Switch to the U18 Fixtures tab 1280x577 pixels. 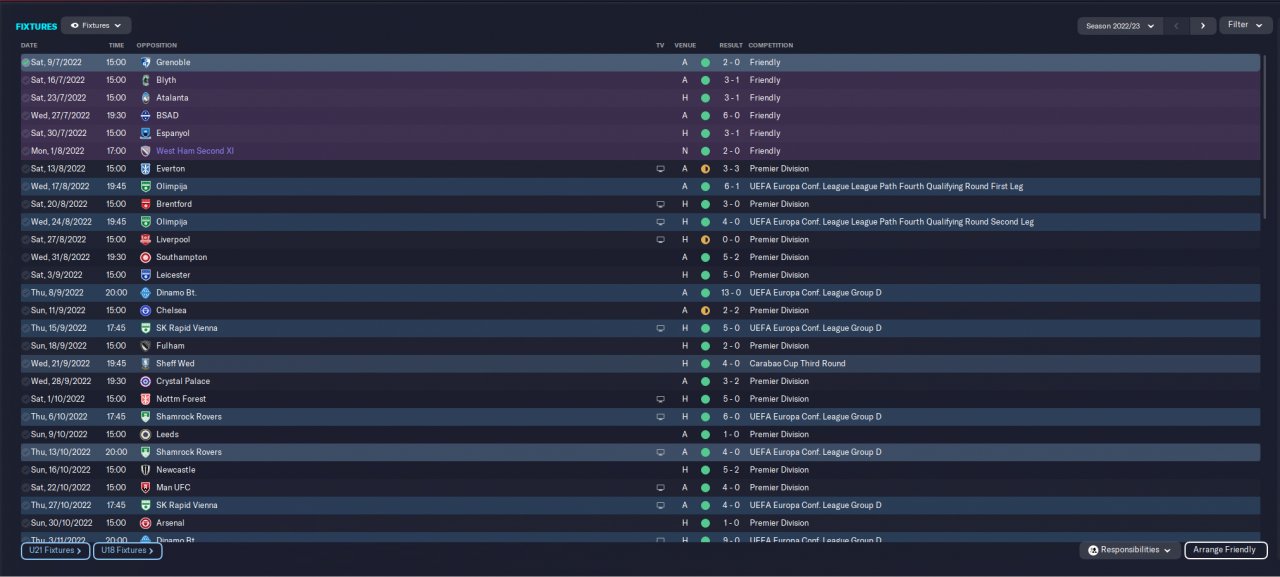click(x=128, y=550)
